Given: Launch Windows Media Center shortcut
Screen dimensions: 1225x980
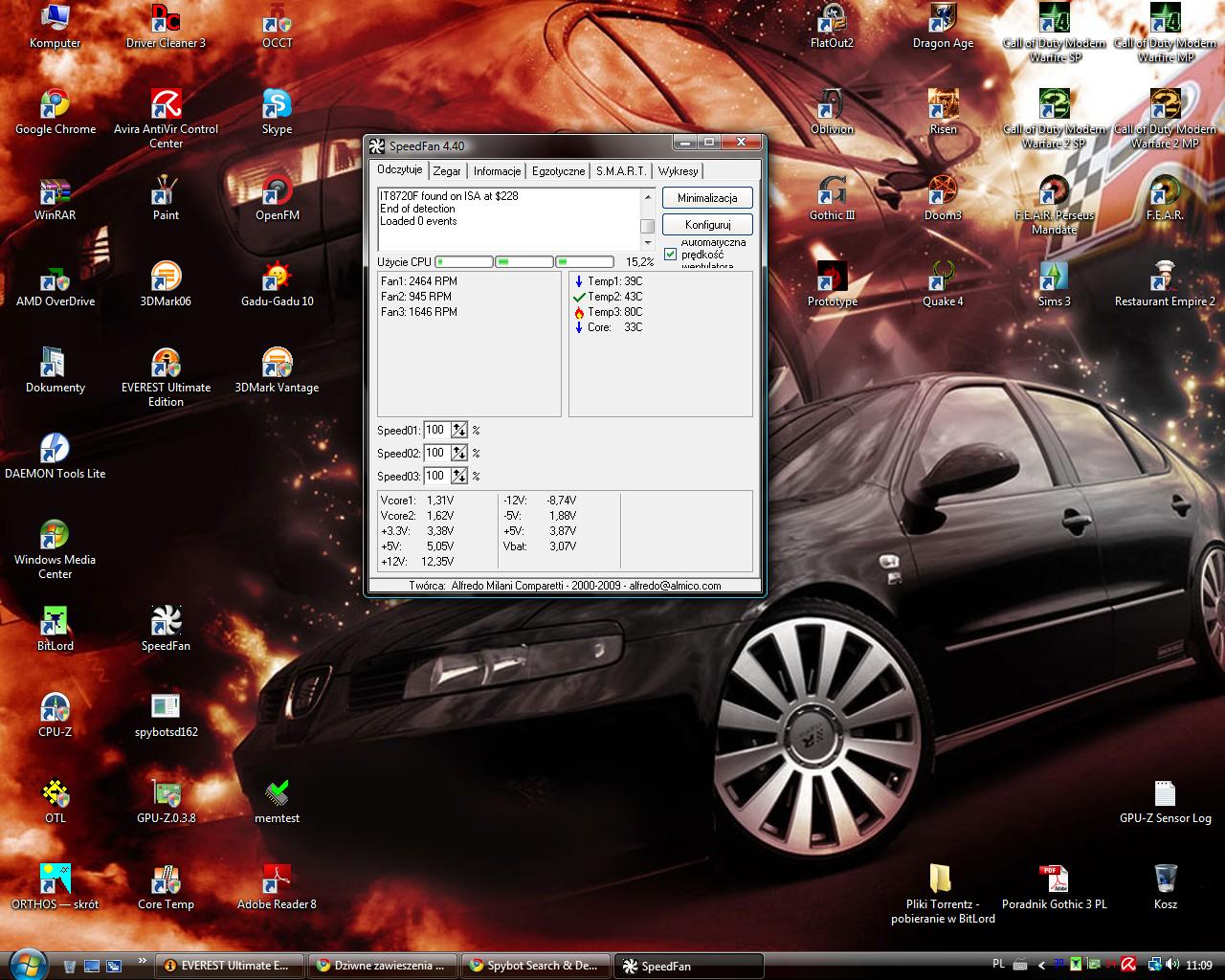Looking at the screenshot, I should 55,549.
